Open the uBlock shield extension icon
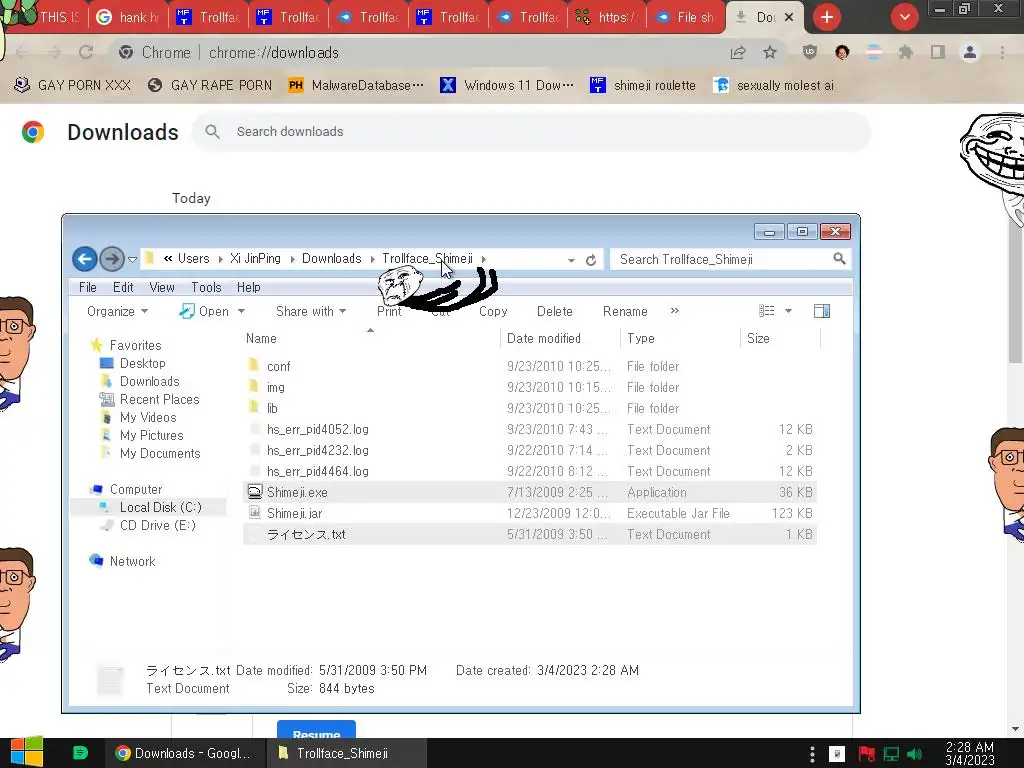Viewport: 1024px width, 768px height. [810, 52]
